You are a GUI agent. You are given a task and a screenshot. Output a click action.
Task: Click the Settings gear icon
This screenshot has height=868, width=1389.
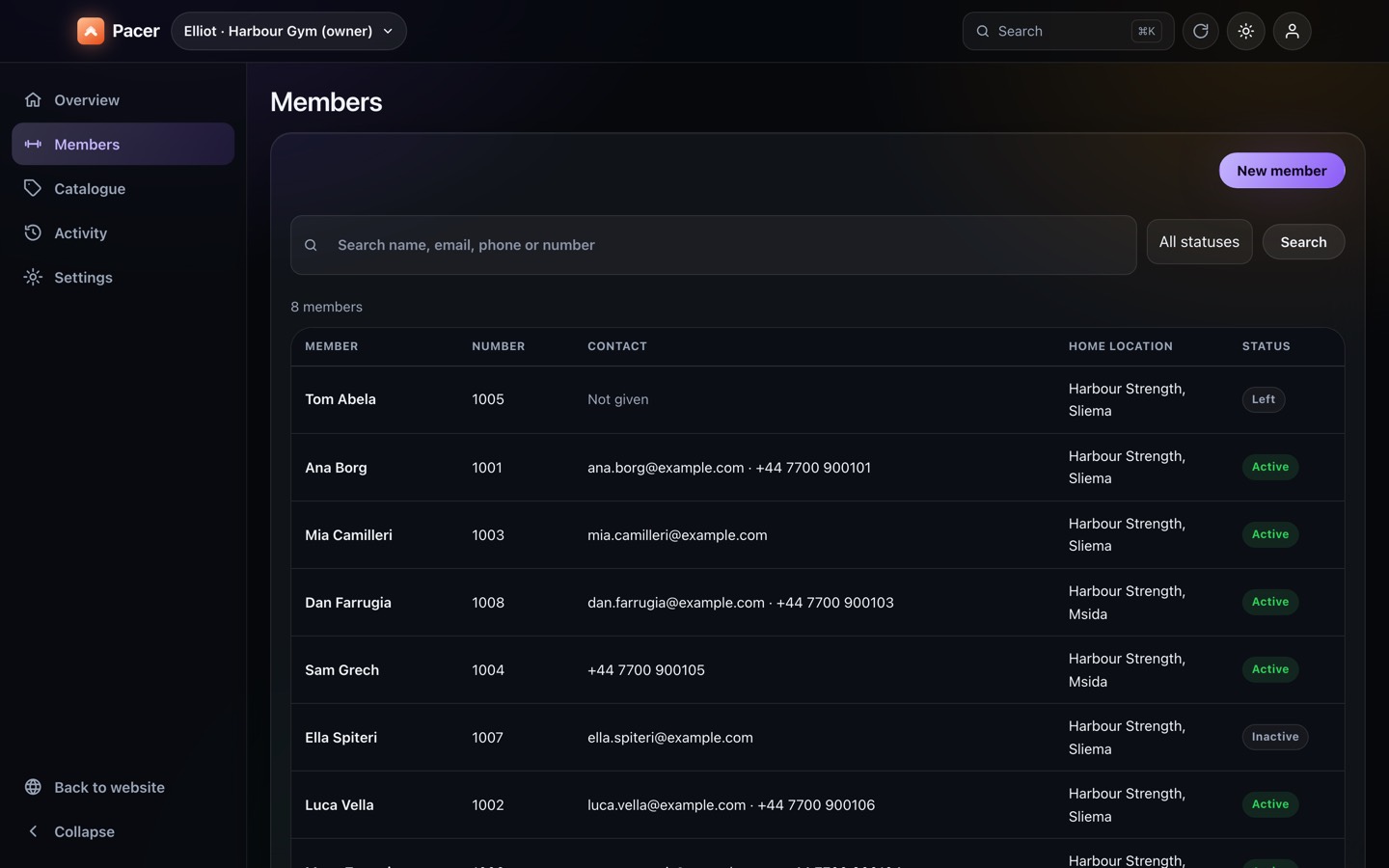(x=33, y=278)
